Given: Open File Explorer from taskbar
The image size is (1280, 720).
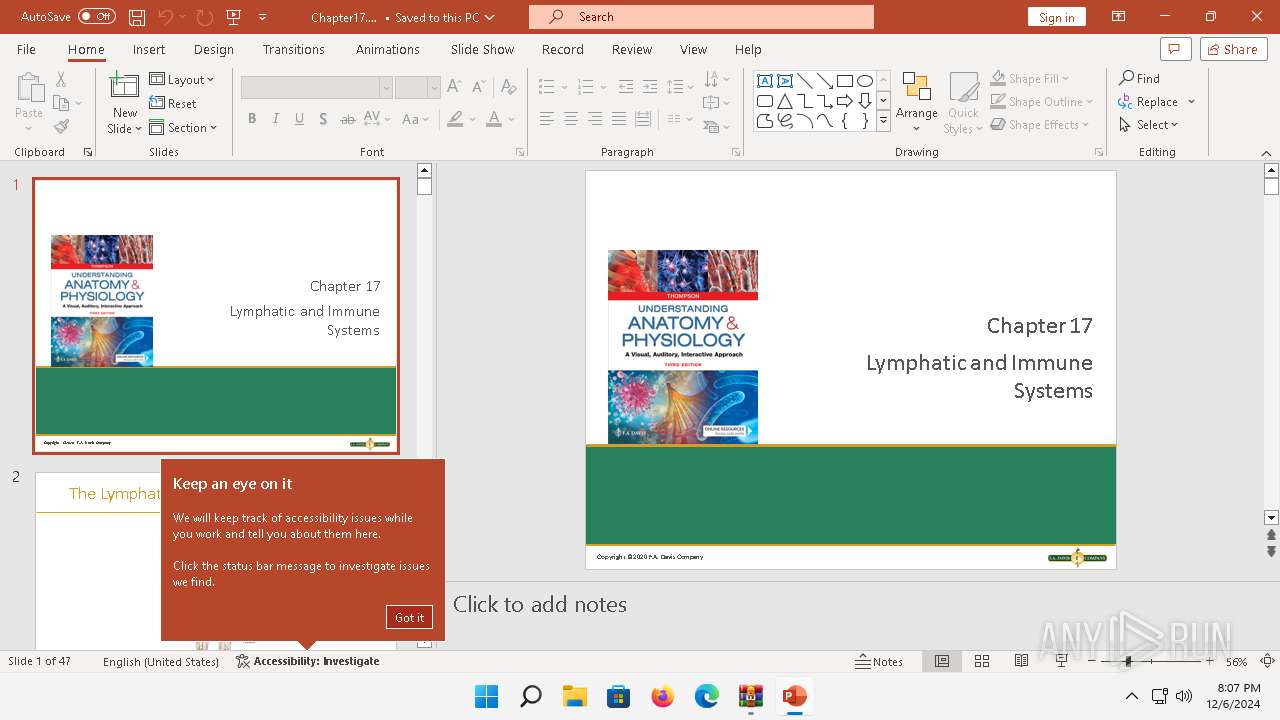Looking at the screenshot, I should (574, 696).
